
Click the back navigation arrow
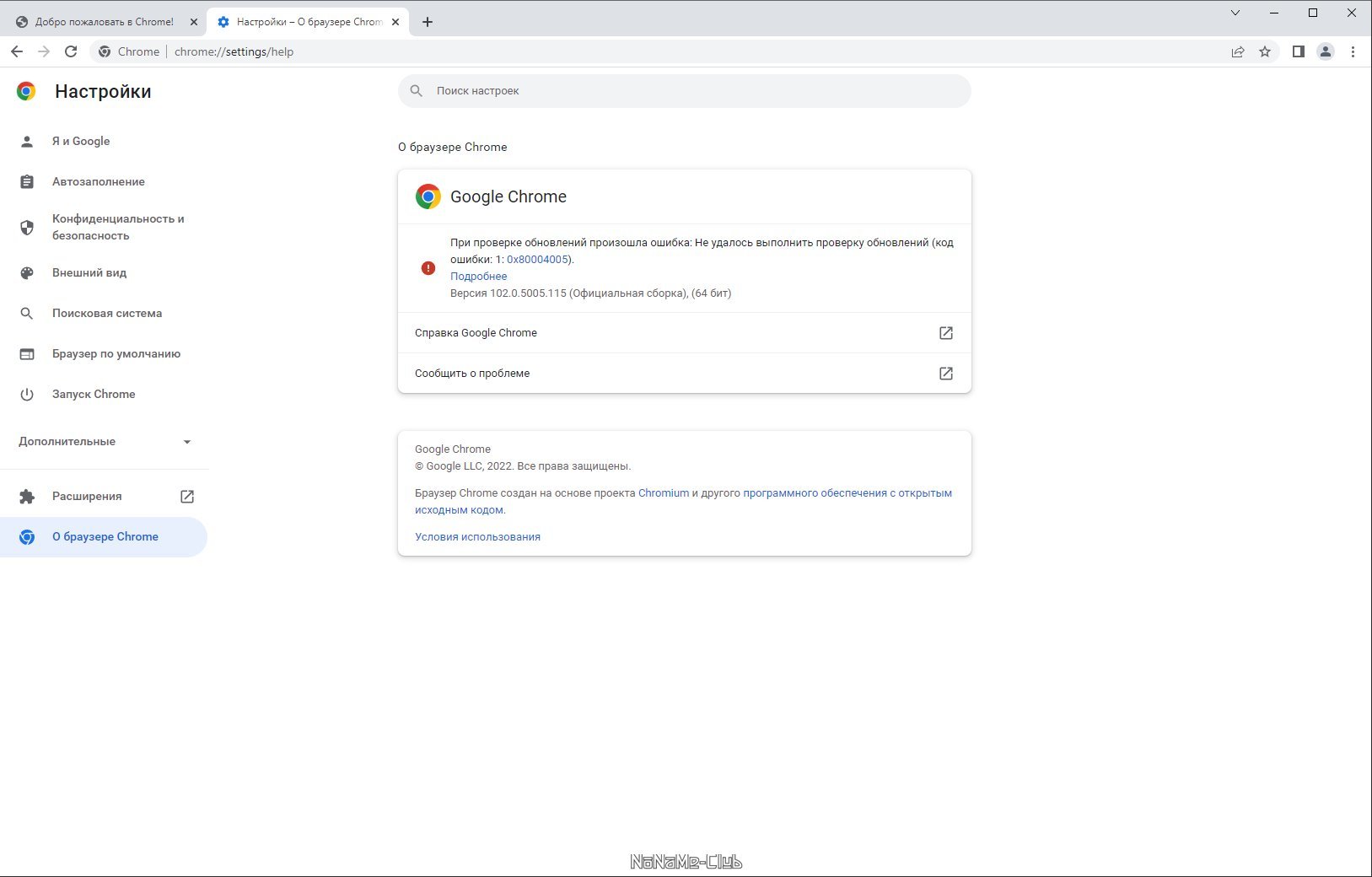pyautogui.click(x=17, y=51)
